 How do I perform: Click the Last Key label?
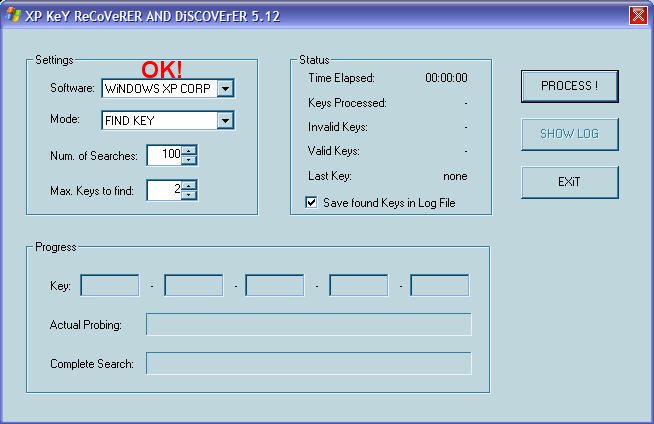[x=330, y=176]
